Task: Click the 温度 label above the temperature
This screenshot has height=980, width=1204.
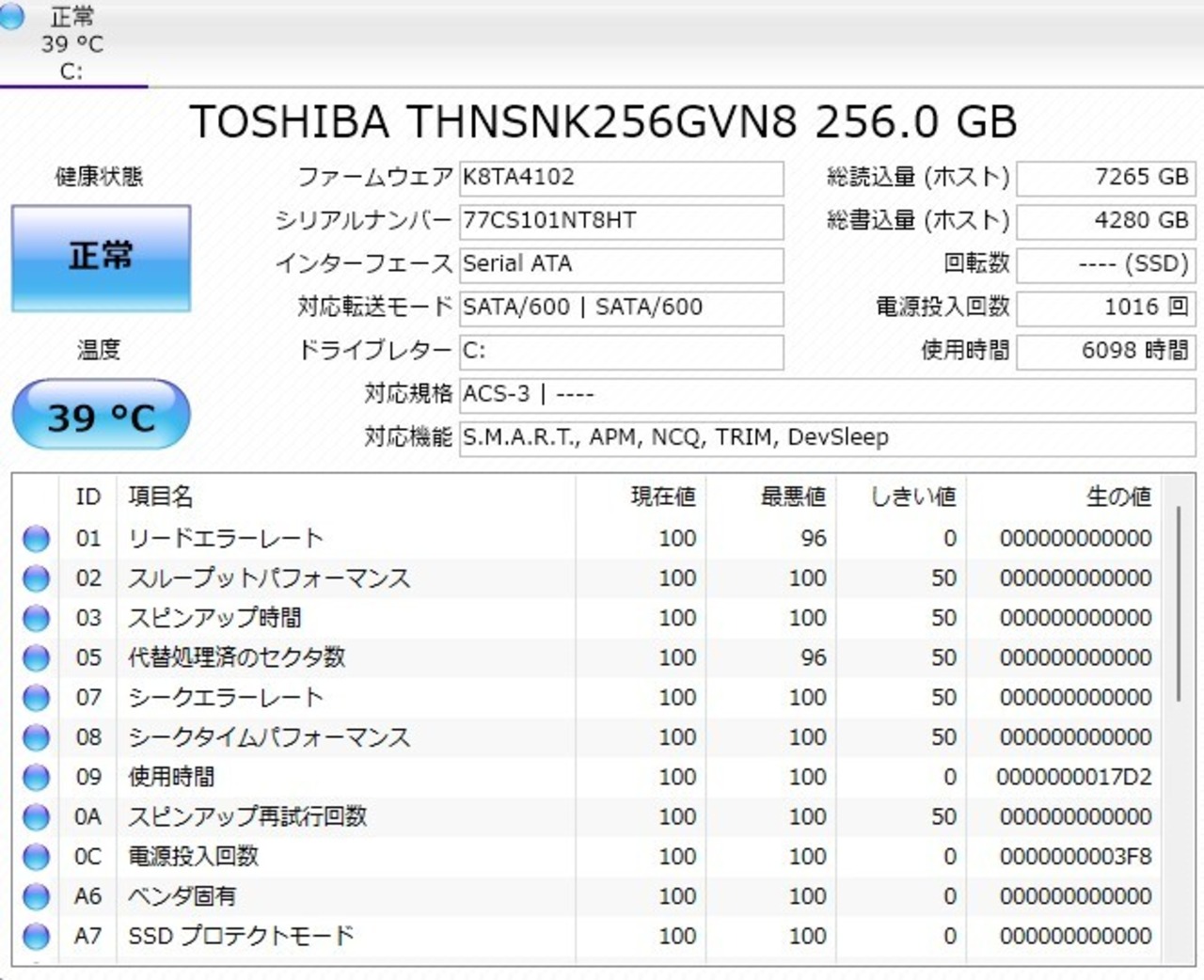Action: coord(99,351)
